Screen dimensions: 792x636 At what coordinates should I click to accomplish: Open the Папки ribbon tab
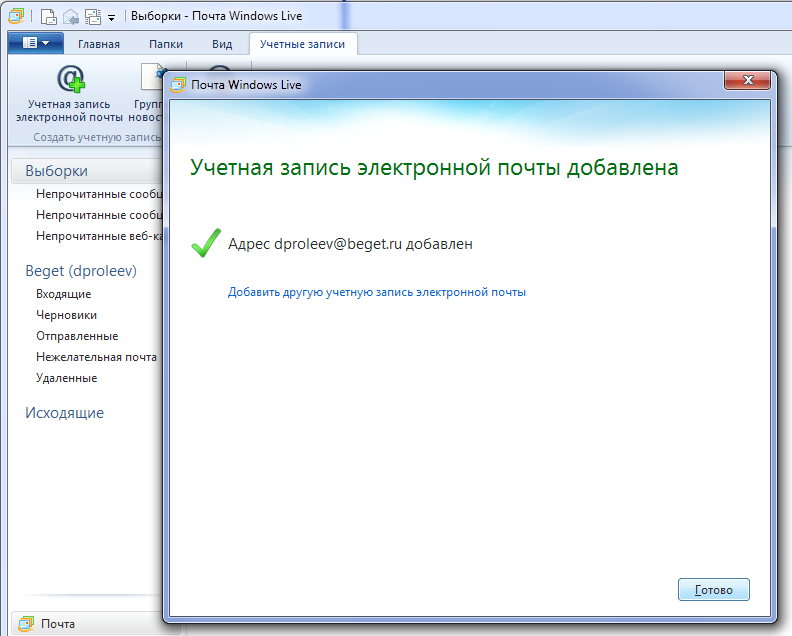[x=166, y=44]
